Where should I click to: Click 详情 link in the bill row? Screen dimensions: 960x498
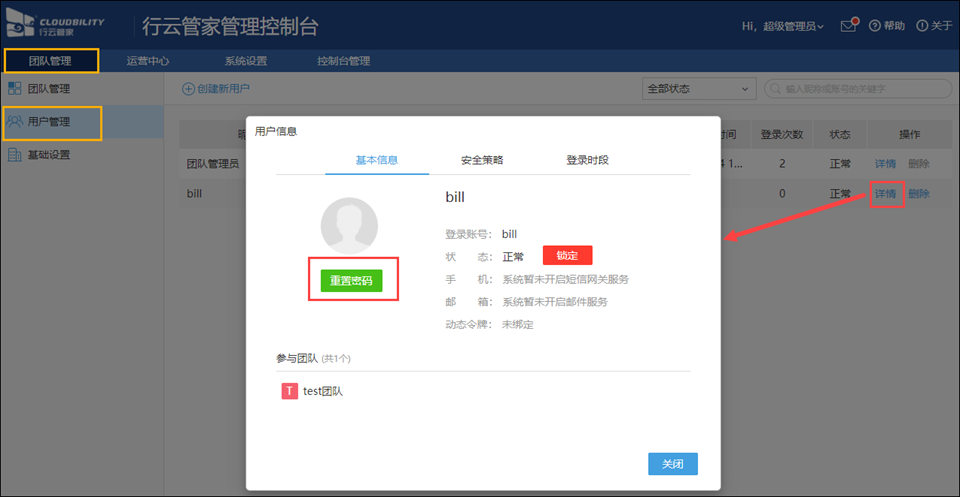tap(885, 194)
